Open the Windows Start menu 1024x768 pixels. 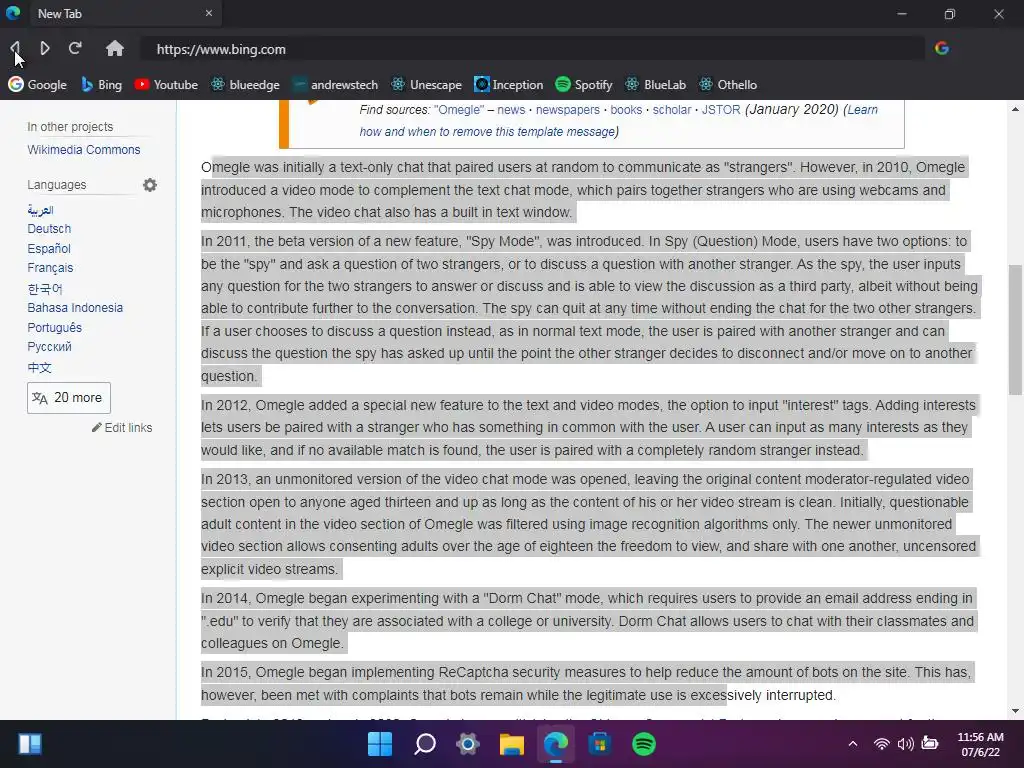point(380,744)
